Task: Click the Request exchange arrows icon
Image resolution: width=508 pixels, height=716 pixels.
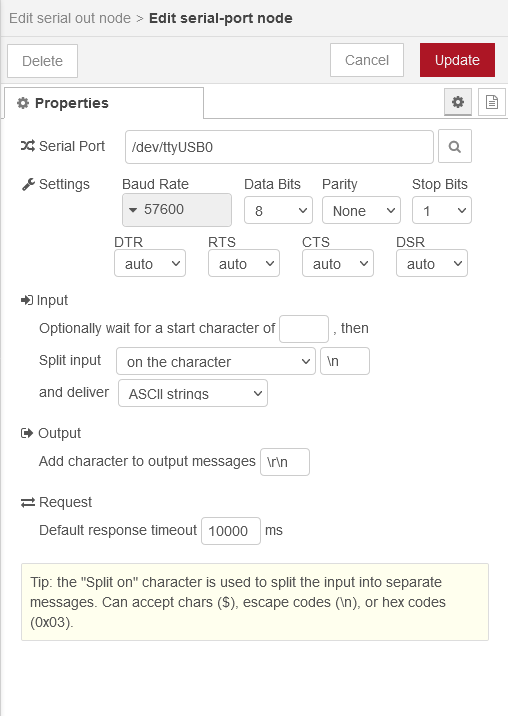Action: click(28, 502)
